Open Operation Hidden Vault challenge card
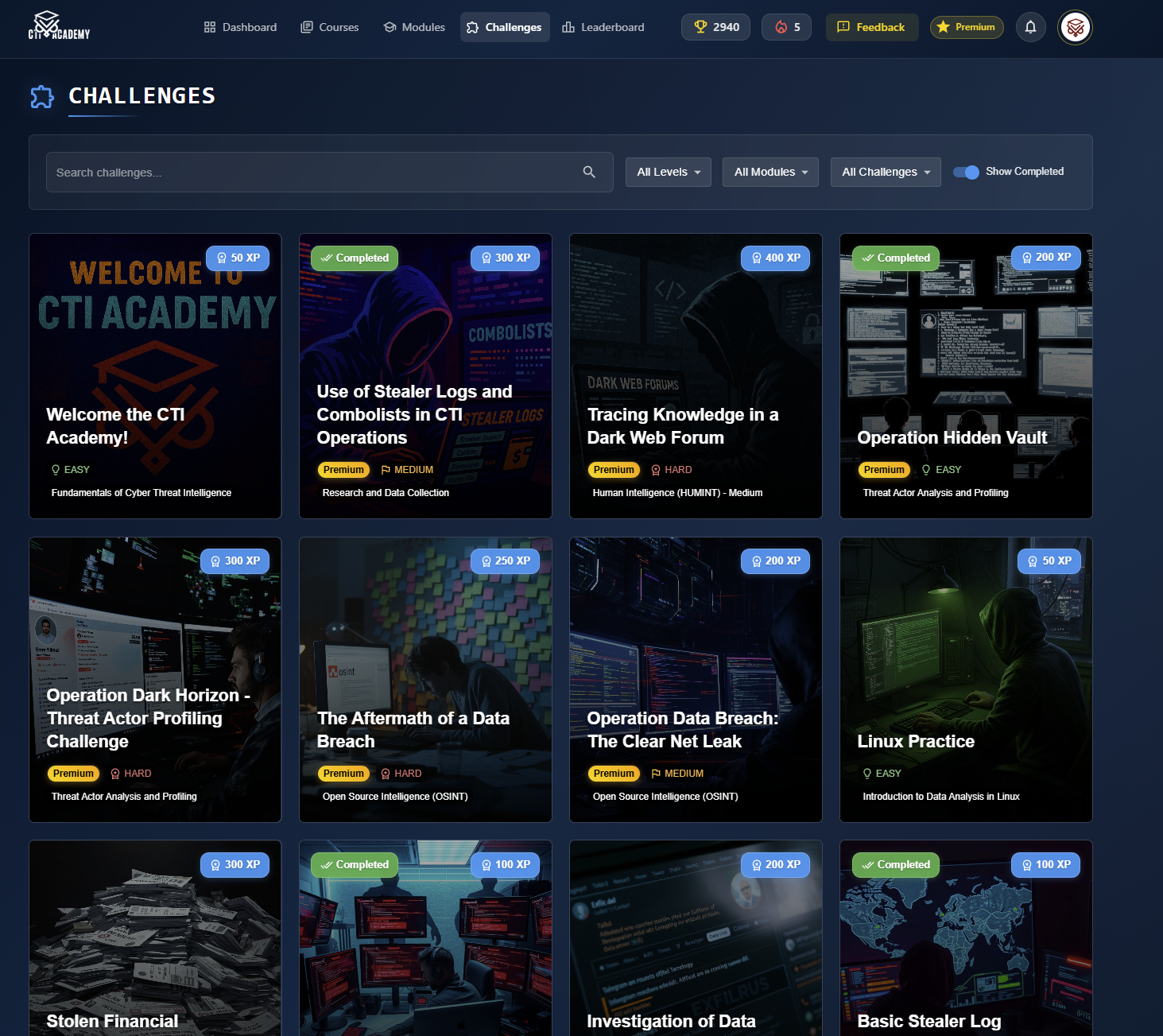Image resolution: width=1163 pixels, height=1036 pixels. click(x=966, y=376)
